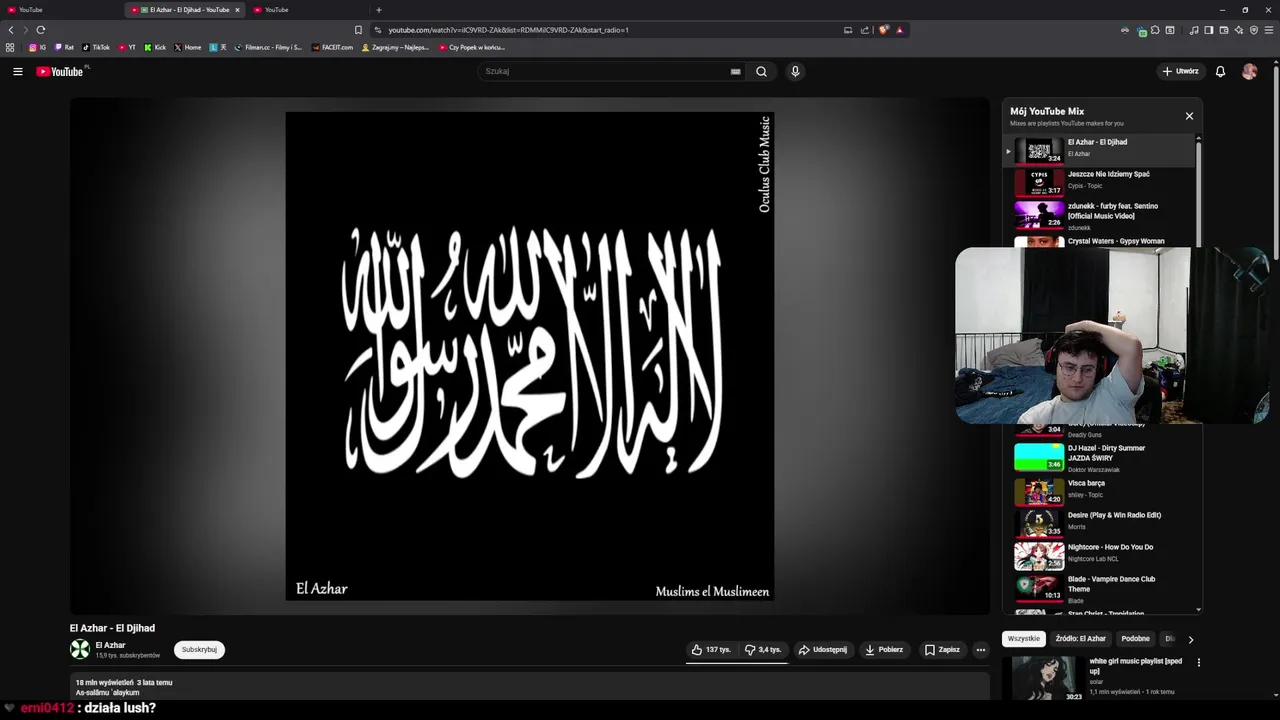Dislike the video with 3,4 tys.
This screenshot has width=1280, height=720.
tap(763, 649)
